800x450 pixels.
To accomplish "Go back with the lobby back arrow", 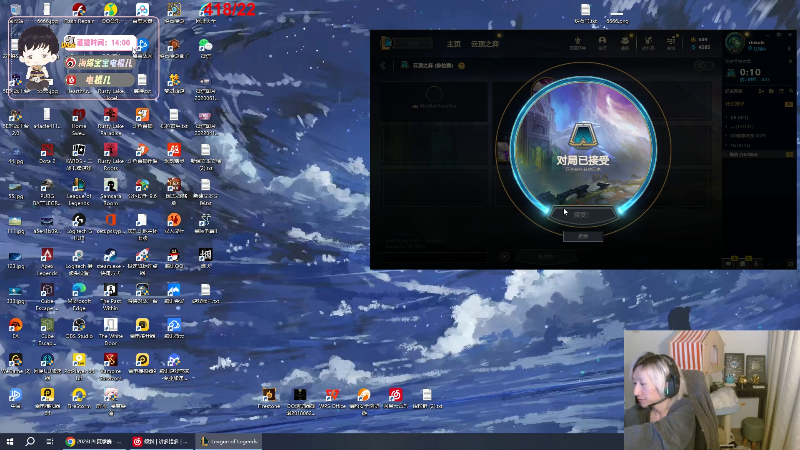I will click(383, 66).
